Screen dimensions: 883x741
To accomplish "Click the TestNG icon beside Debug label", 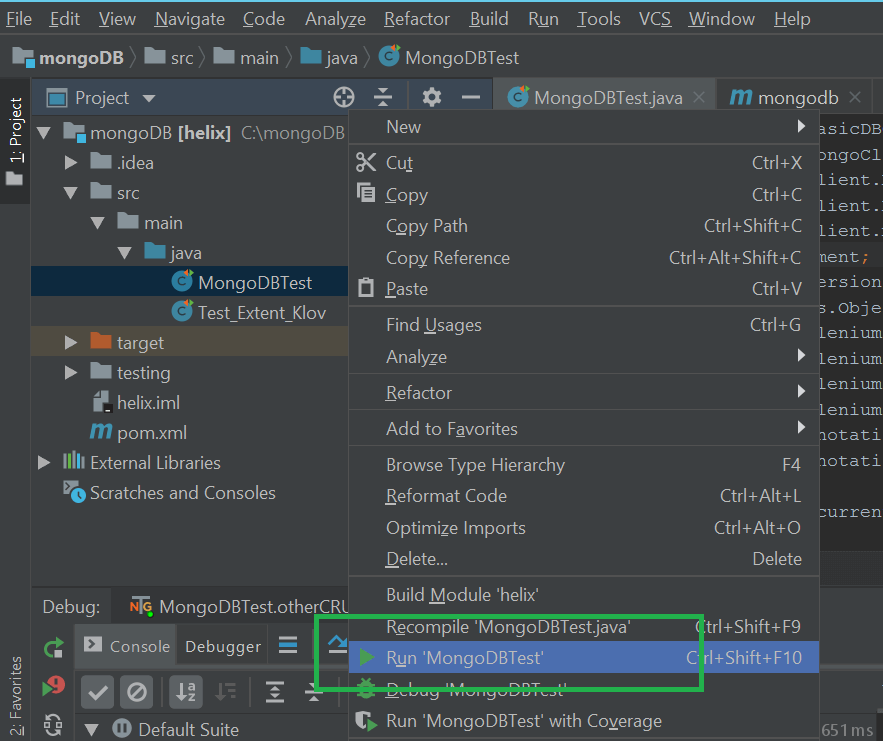I will pos(140,606).
